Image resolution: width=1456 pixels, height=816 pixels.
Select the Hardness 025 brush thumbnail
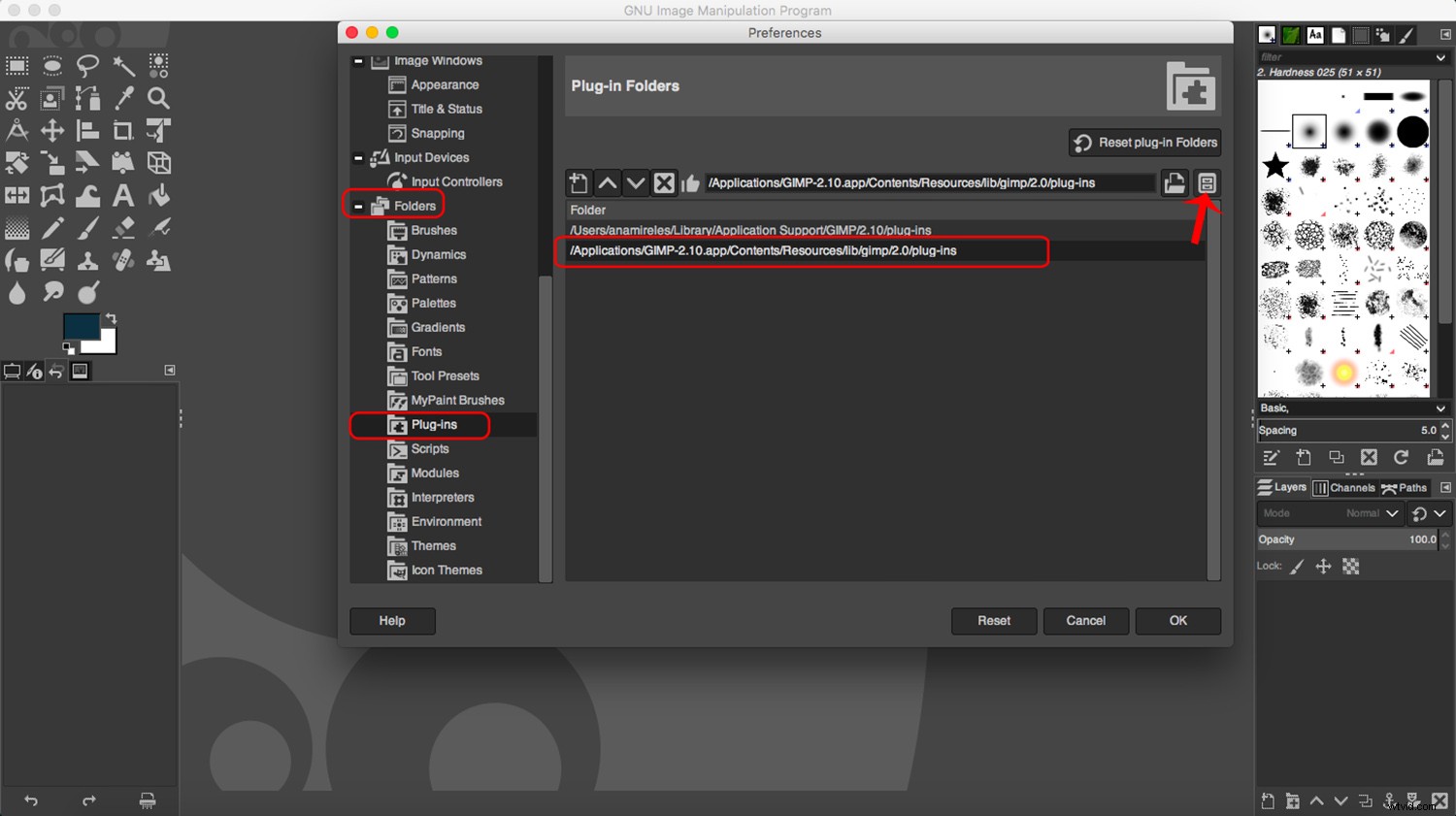tap(1310, 129)
